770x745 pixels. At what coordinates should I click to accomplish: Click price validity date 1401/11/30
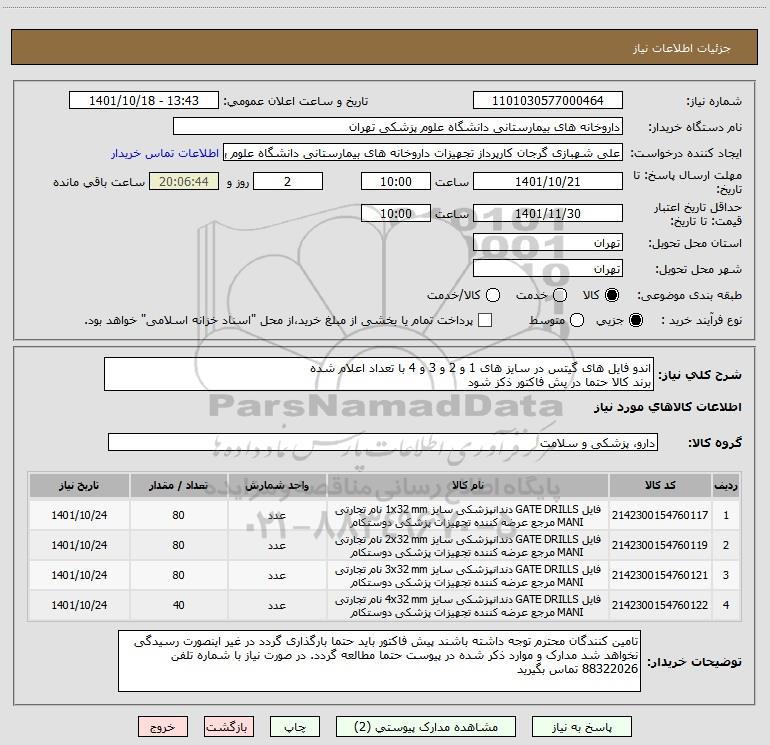click(548, 213)
